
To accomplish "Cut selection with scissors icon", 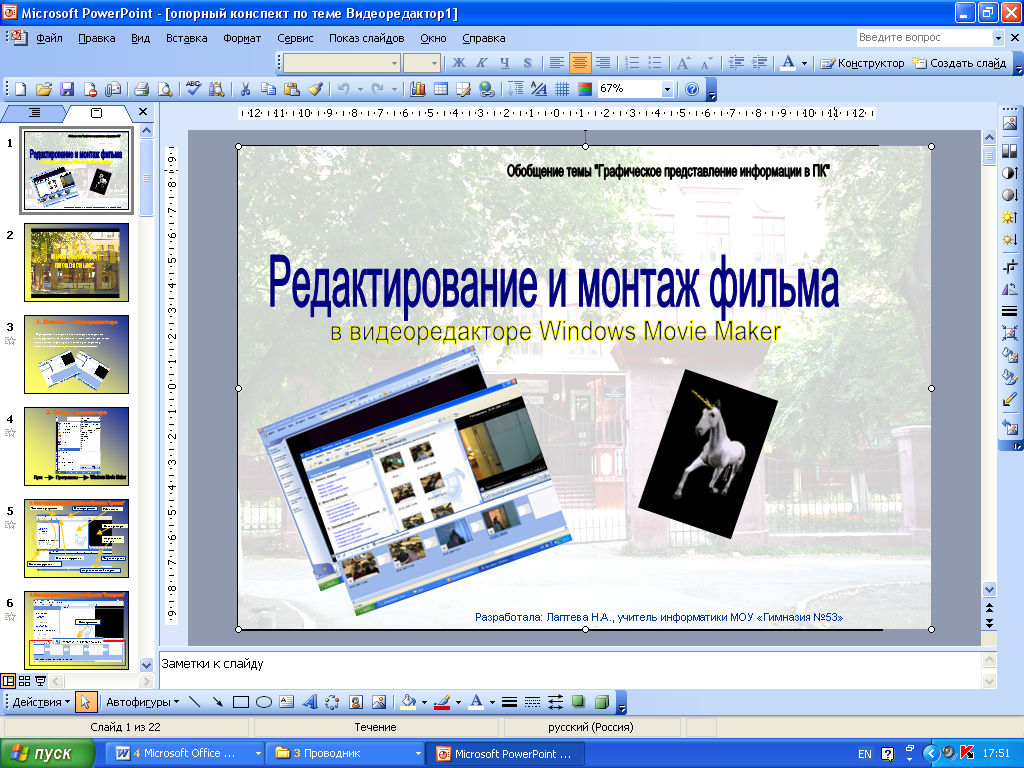I will (246, 89).
